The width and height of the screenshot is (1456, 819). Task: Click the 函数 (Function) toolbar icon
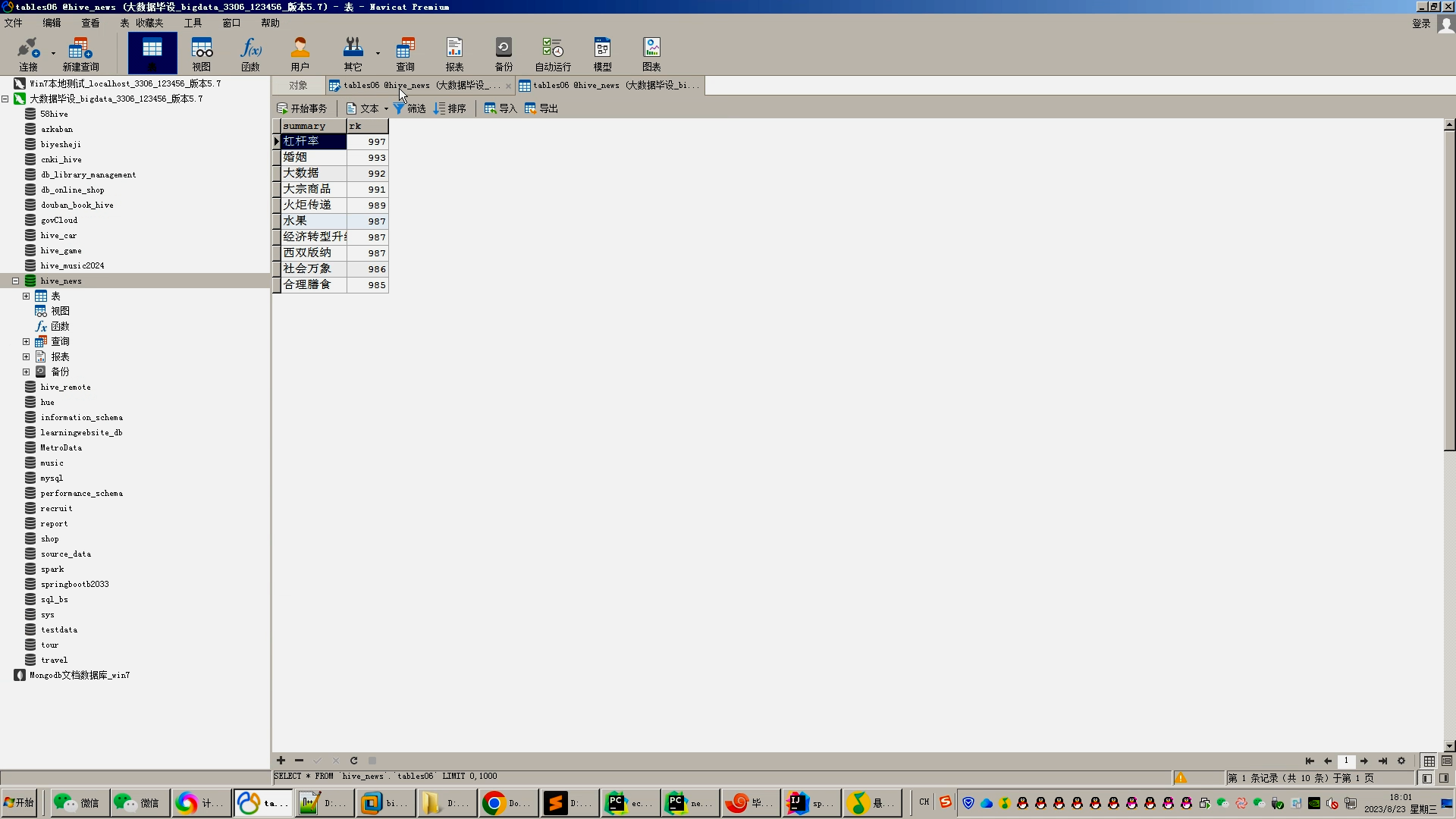coord(250,54)
